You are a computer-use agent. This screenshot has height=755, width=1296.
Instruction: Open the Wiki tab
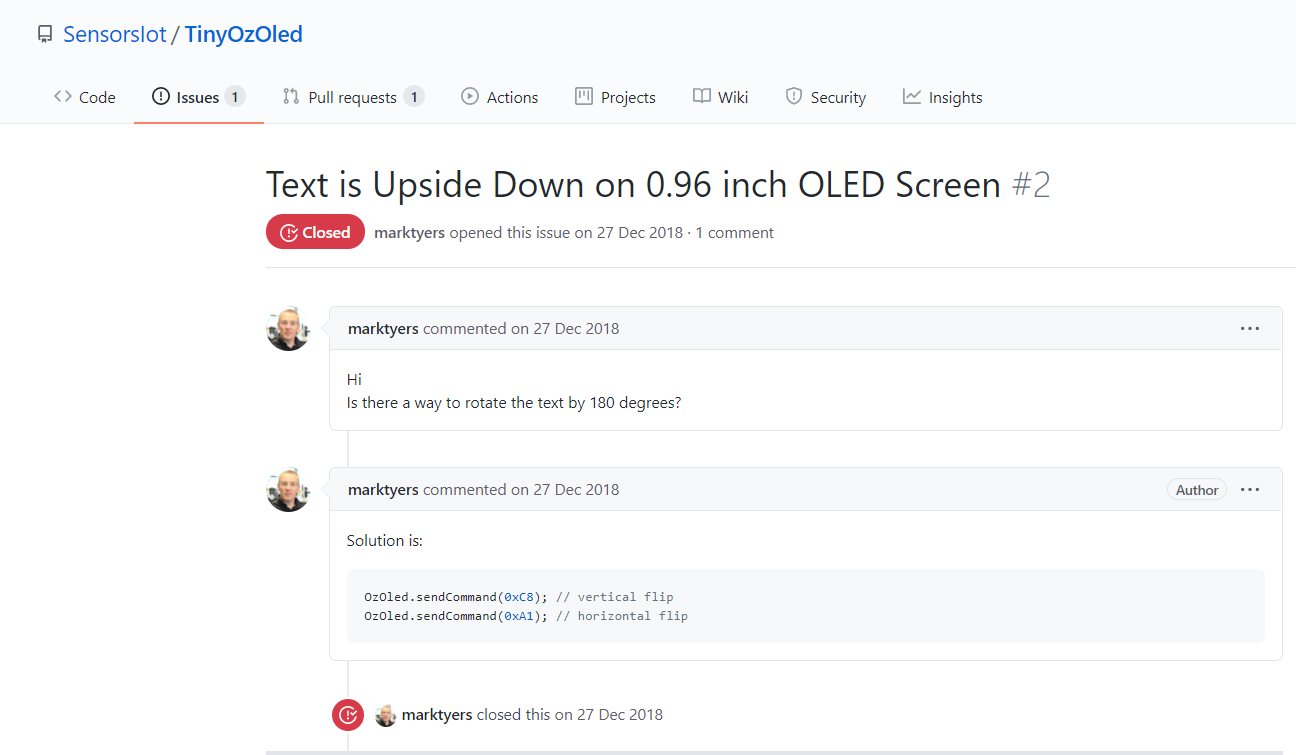[x=721, y=97]
